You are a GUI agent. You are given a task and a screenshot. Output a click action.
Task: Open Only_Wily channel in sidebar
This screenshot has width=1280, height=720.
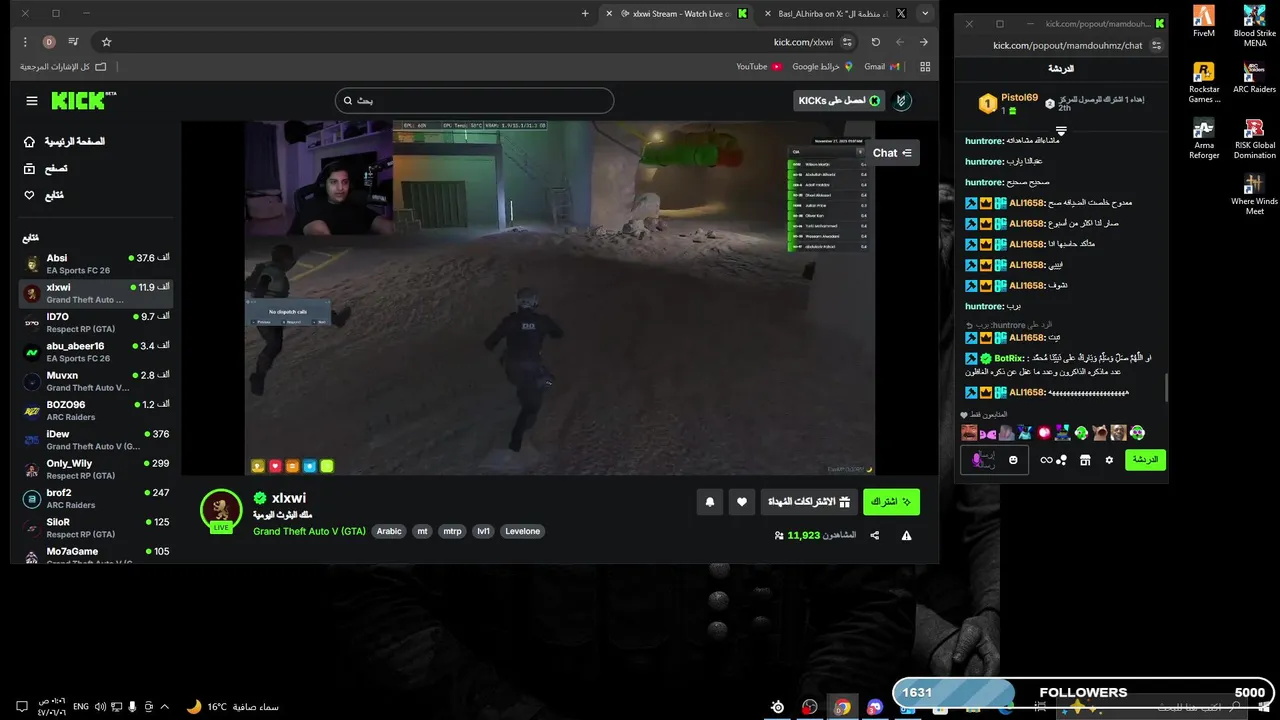coord(96,469)
